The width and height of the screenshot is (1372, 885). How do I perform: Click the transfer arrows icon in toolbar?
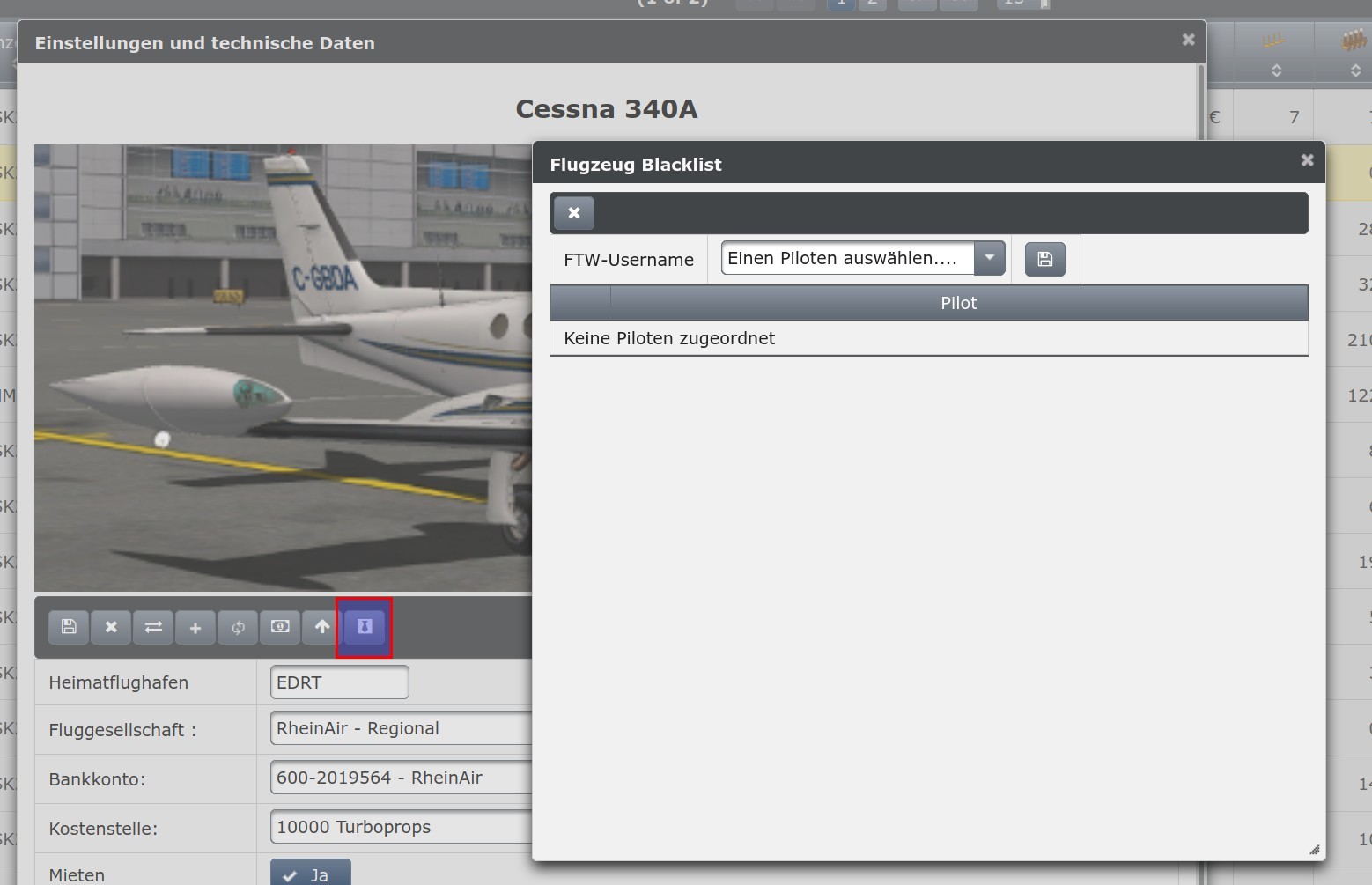tap(153, 627)
